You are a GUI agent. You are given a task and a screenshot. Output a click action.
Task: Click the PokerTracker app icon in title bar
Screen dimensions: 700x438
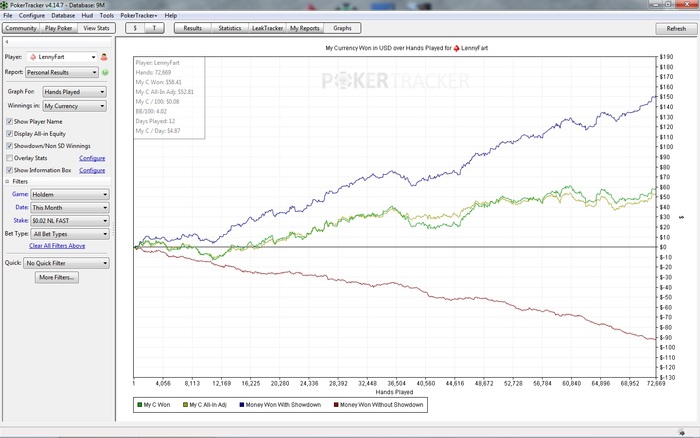pos(4,5)
